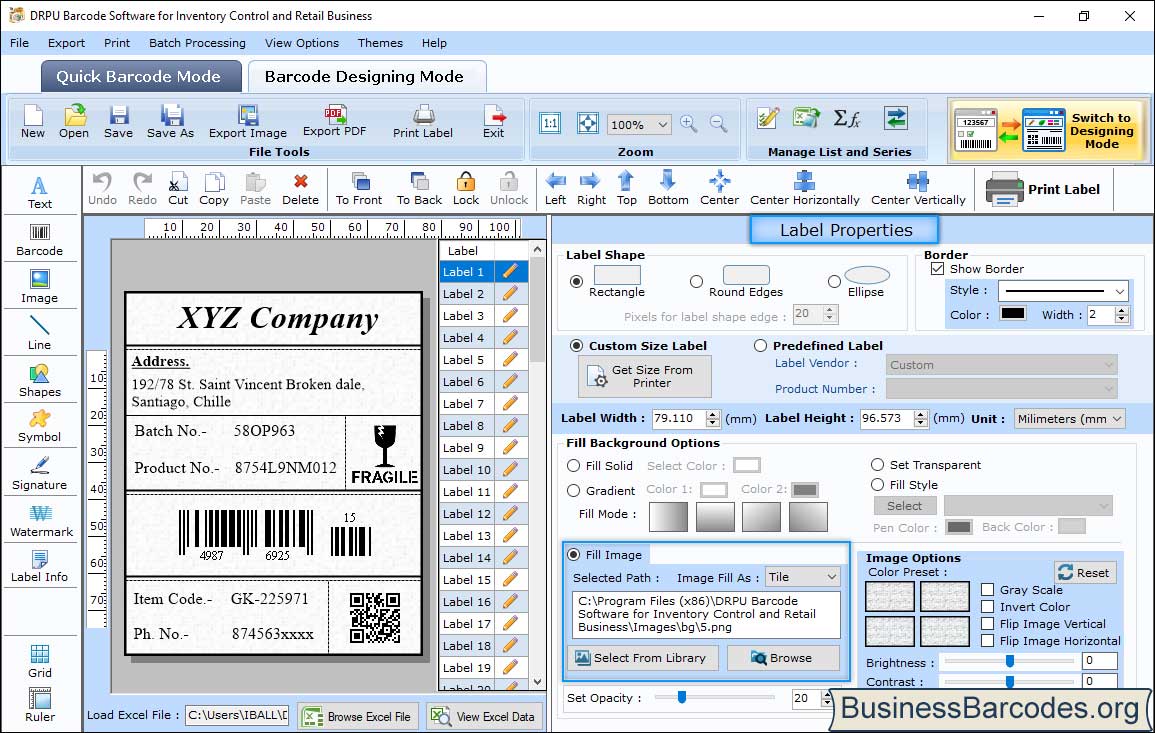The height and width of the screenshot is (733, 1155).
Task: Open the Themes menu
Action: [x=380, y=43]
